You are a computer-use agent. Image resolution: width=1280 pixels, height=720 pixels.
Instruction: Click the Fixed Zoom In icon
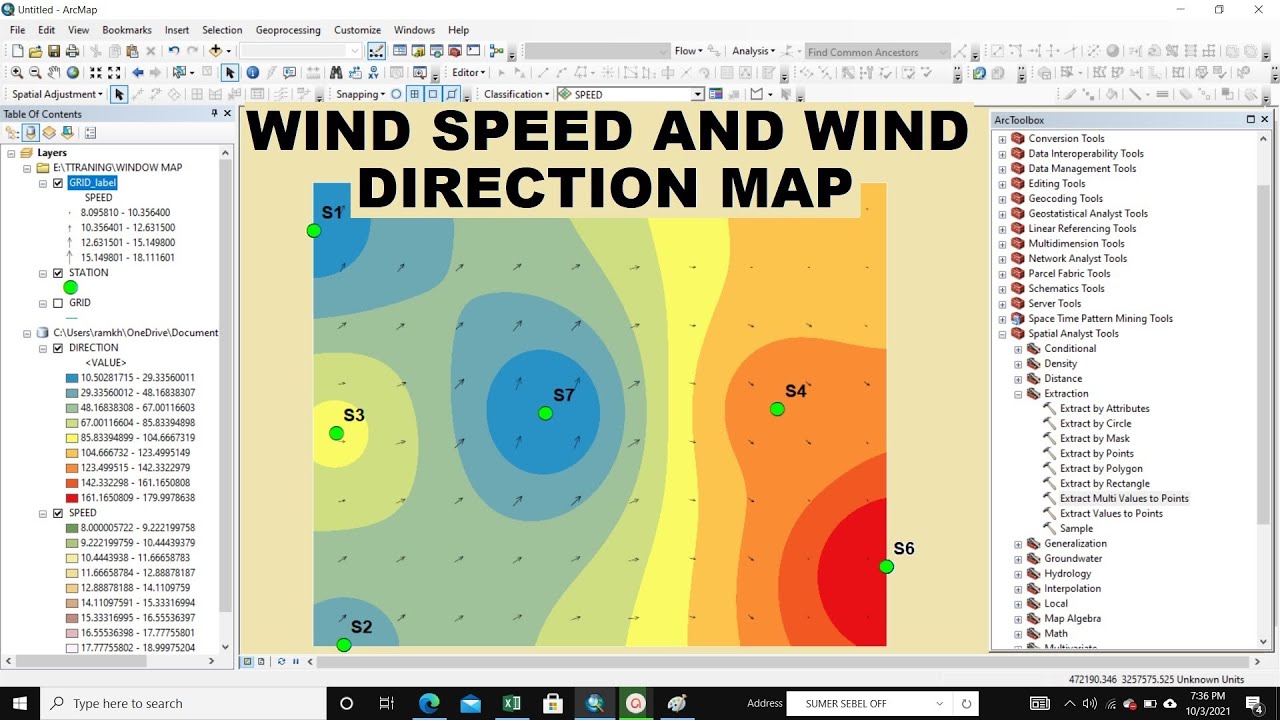pyautogui.click(x=96, y=72)
